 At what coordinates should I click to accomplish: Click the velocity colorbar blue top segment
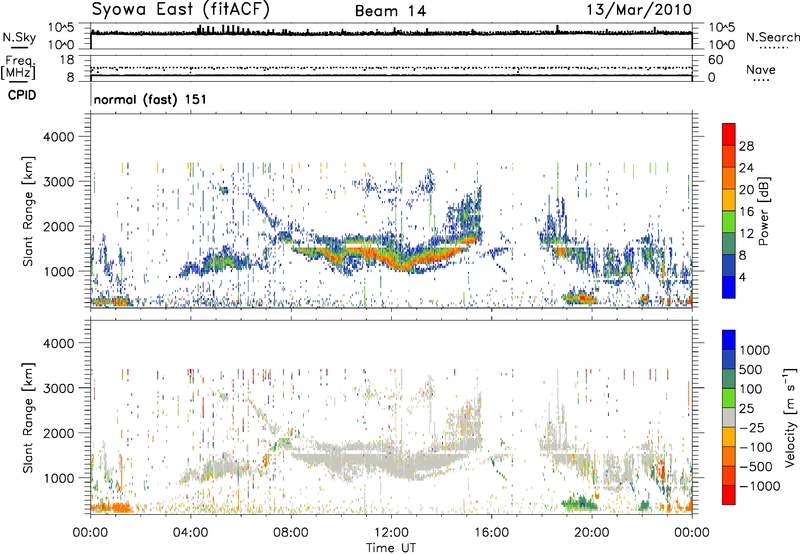pos(729,340)
